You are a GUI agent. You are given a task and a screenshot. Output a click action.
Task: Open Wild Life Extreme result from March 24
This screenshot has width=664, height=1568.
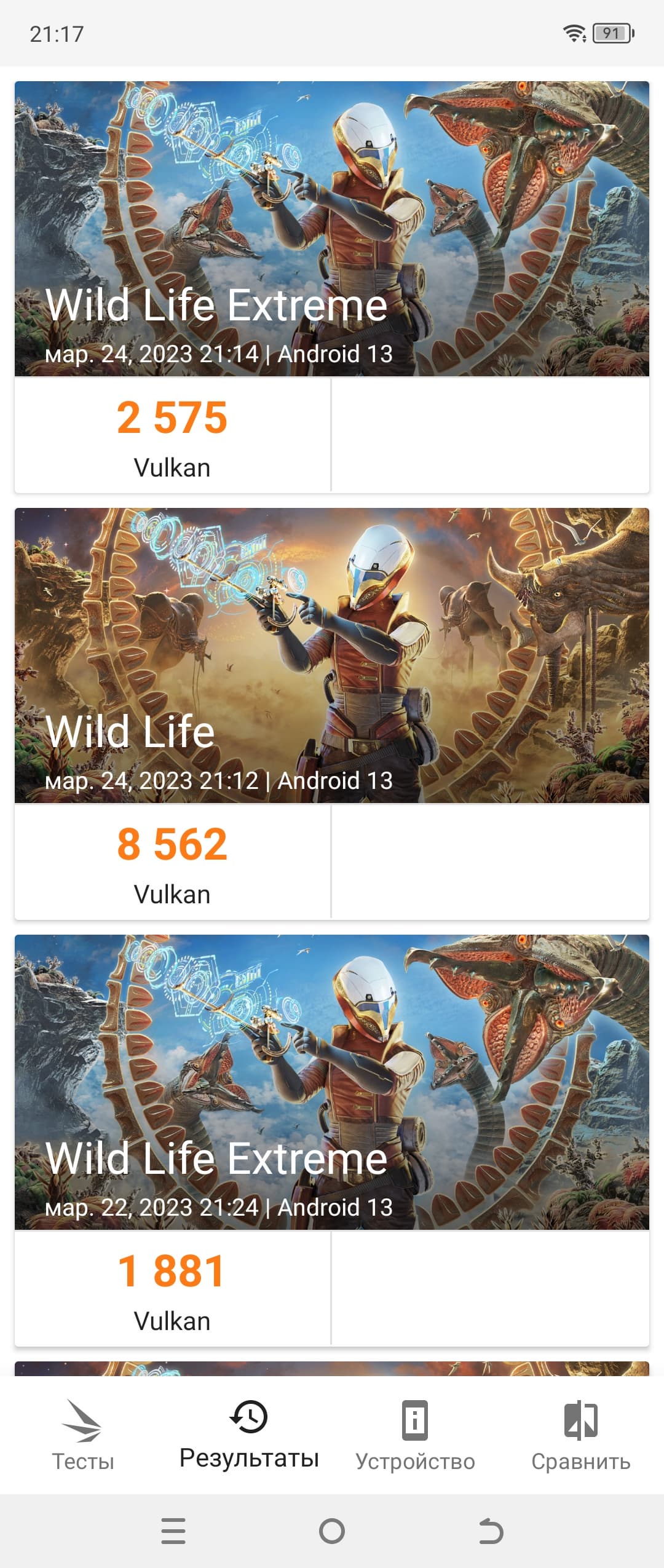point(332,228)
